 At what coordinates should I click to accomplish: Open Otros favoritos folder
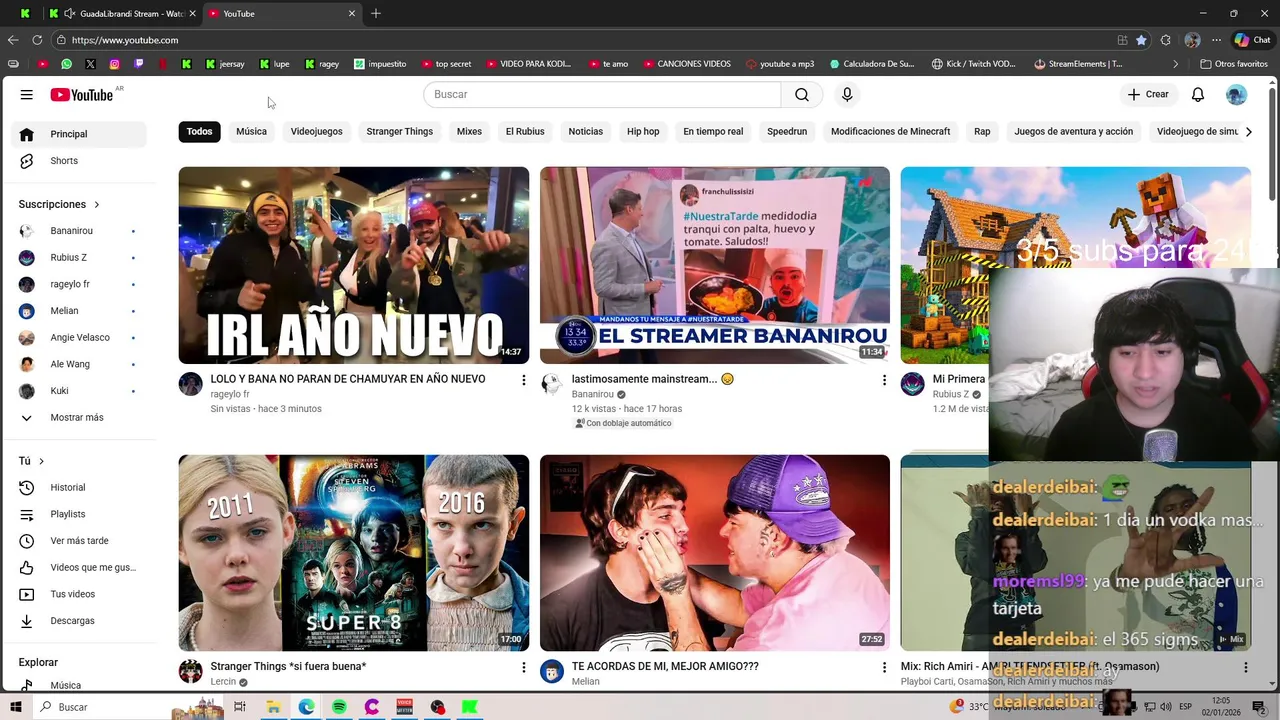1233,64
